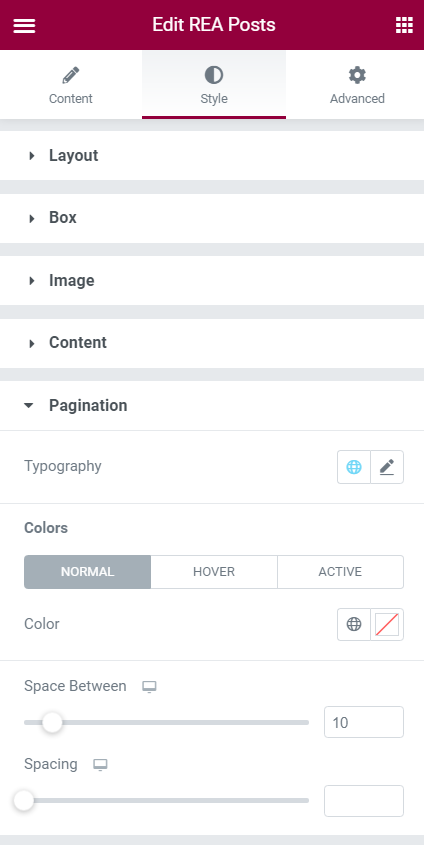Viewport: 424px width, 845px height.
Task: Collapse the Pagination section
Action: point(212,405)
